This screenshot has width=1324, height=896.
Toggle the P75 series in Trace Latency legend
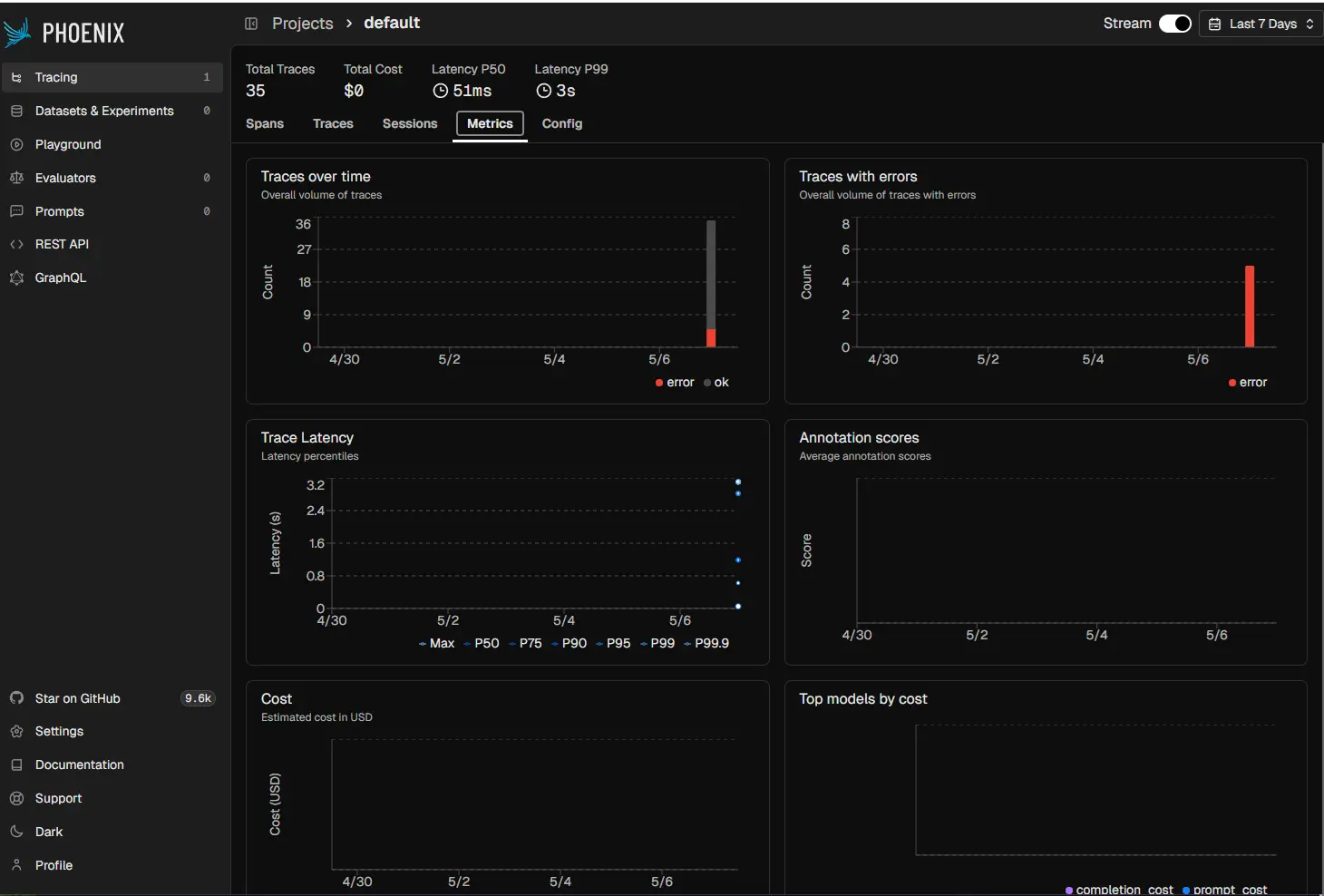click(x=525, y=643)
